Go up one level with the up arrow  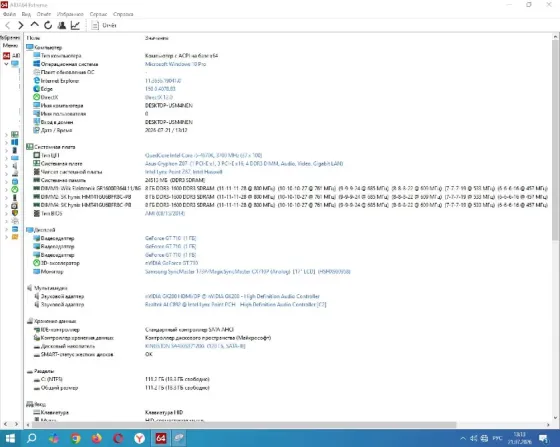coord(34,25)
